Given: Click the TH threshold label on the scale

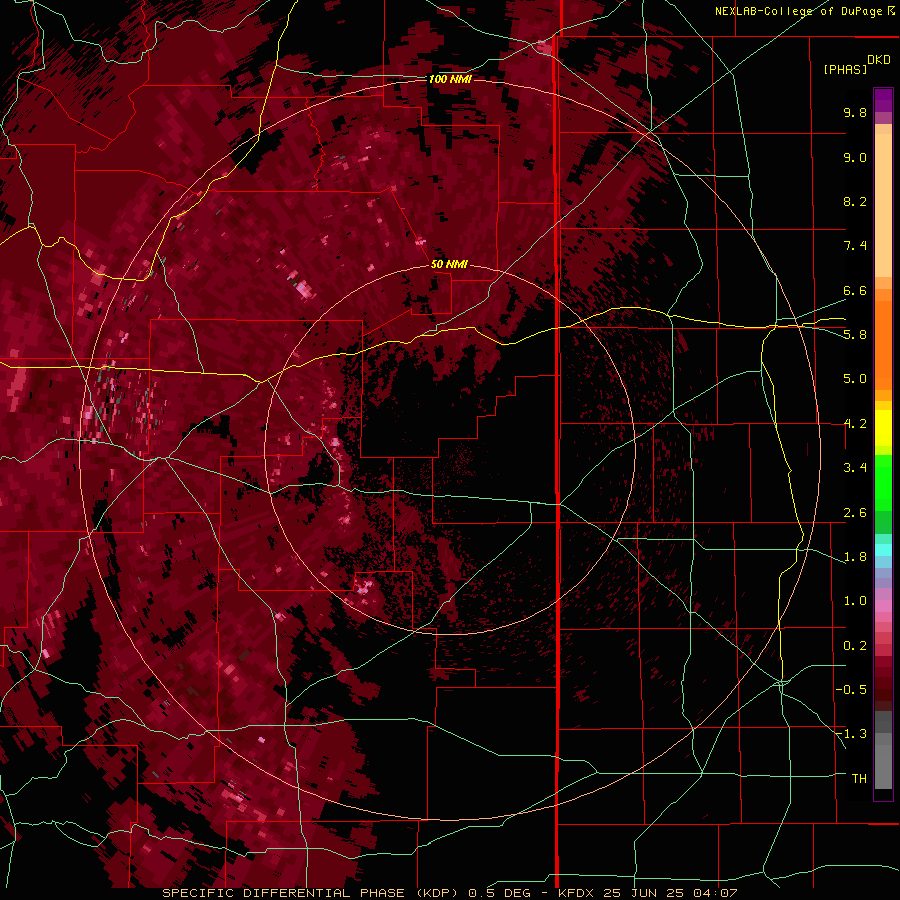Looking at the screenshot, I should tap(859, 779).
